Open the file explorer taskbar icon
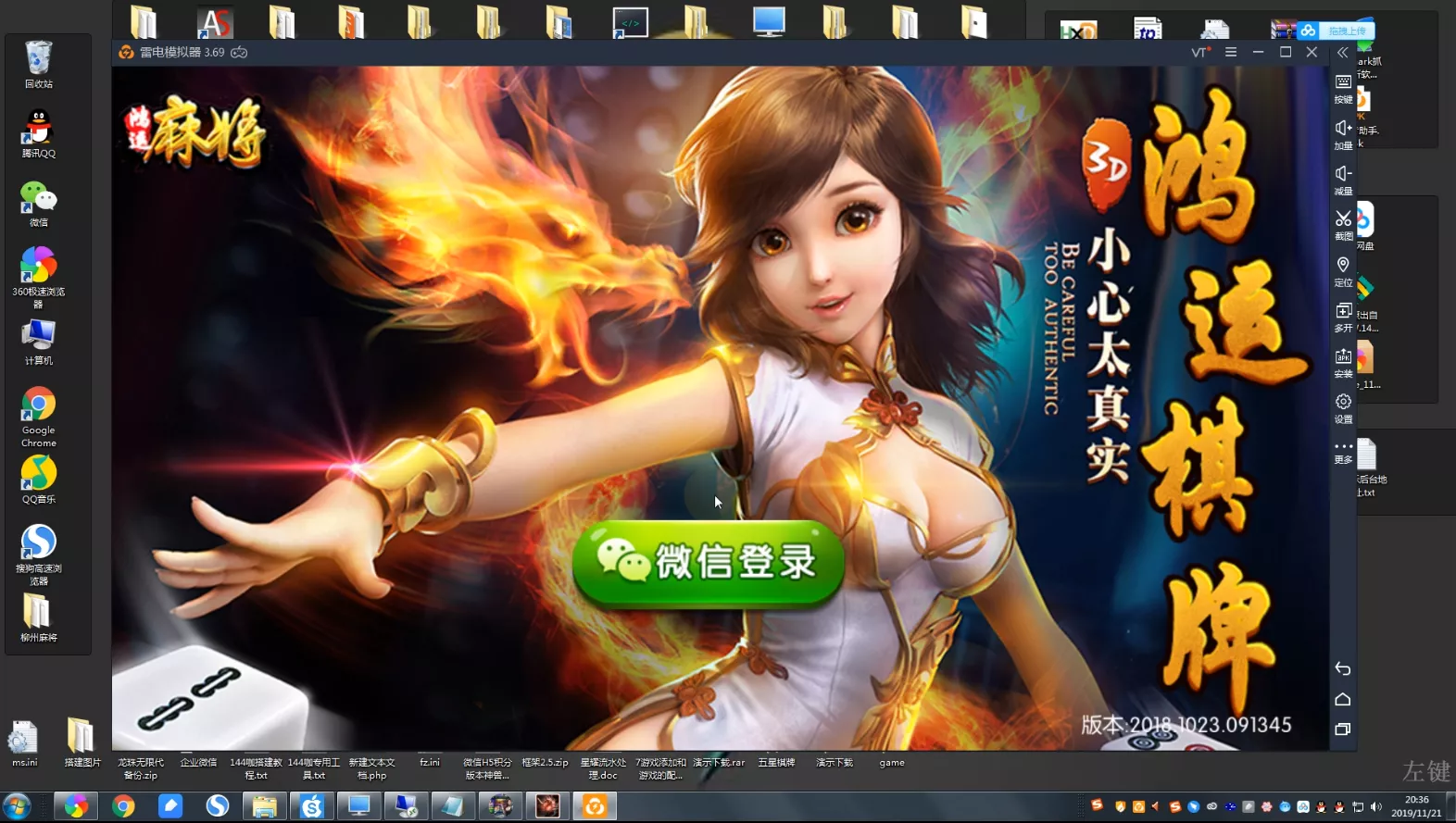Image resolution: width=1456 pixels, height=823 pixels. 265,806
